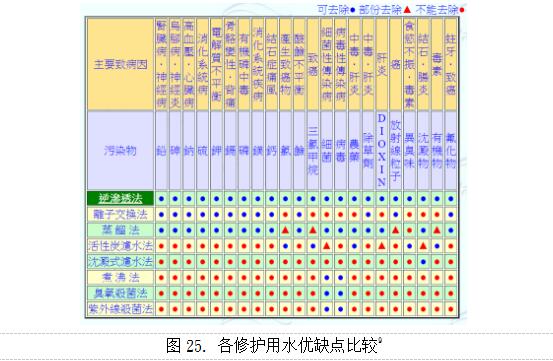Click the 主要致病因 header cell
The image size is (553, 361).
120,64
